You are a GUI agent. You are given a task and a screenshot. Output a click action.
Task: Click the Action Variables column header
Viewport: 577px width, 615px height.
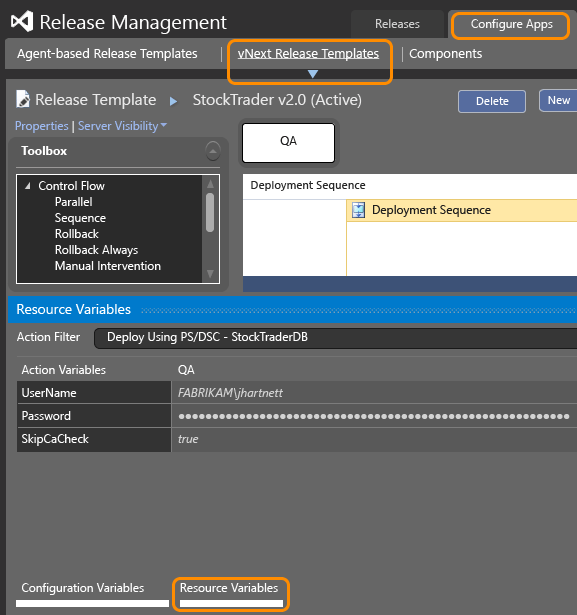coord(64,370)
